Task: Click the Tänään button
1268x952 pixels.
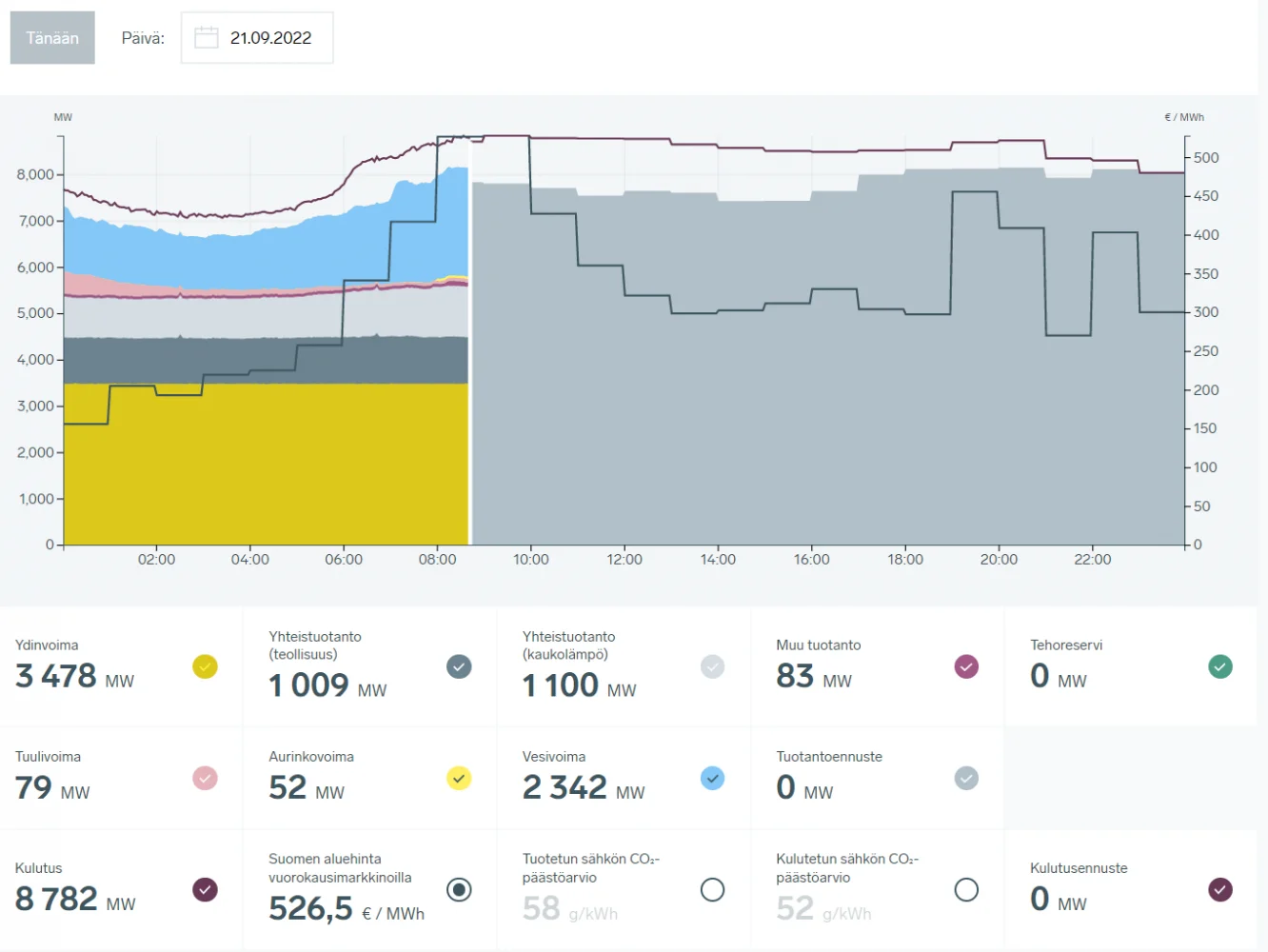Action: [52, 38]
